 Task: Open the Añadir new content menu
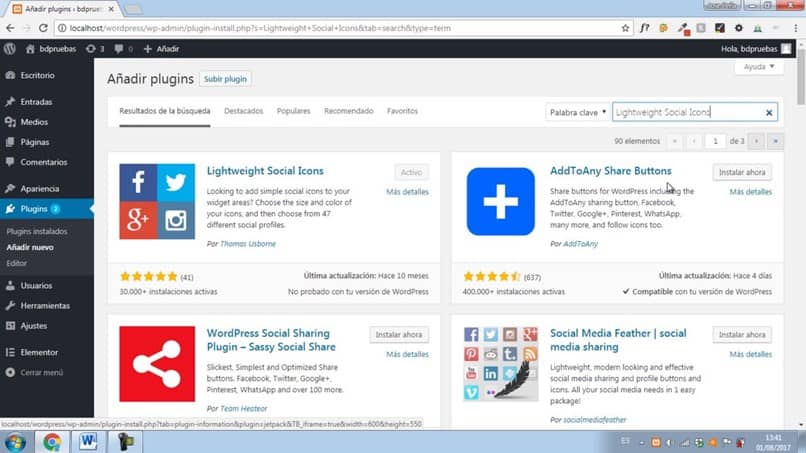pos(161,49)
